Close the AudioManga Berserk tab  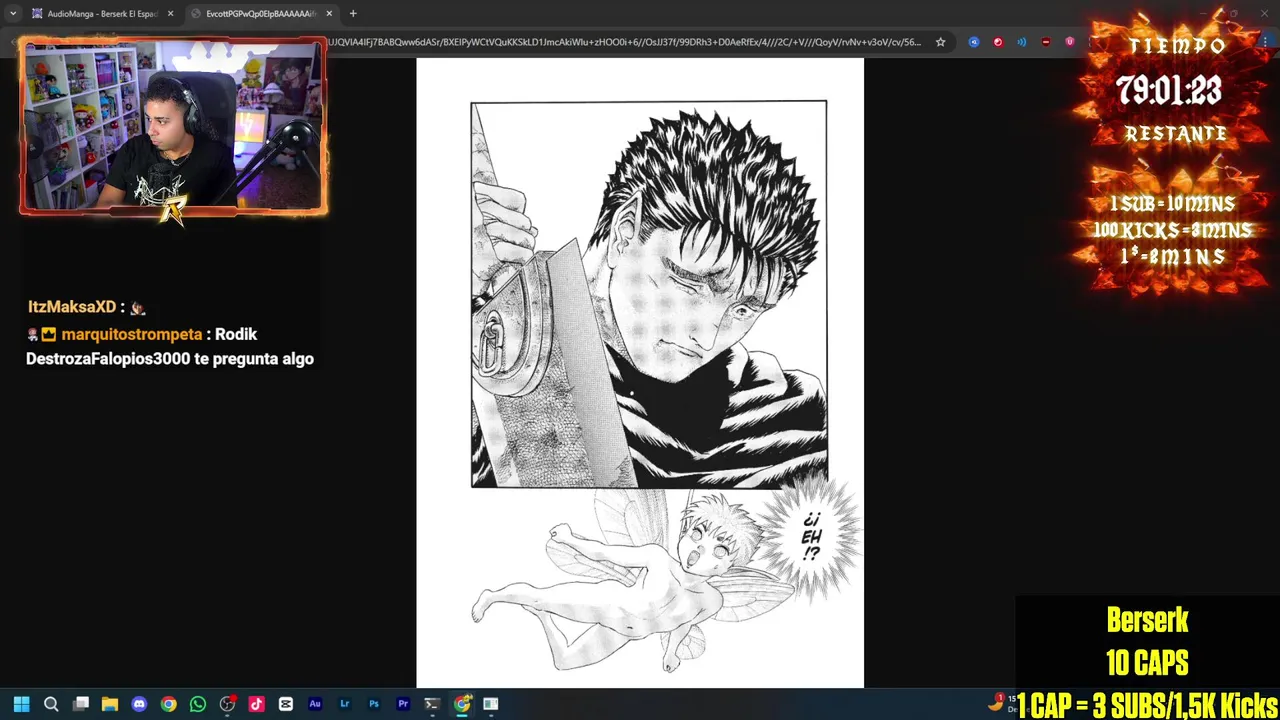click(x=170, y=14)
